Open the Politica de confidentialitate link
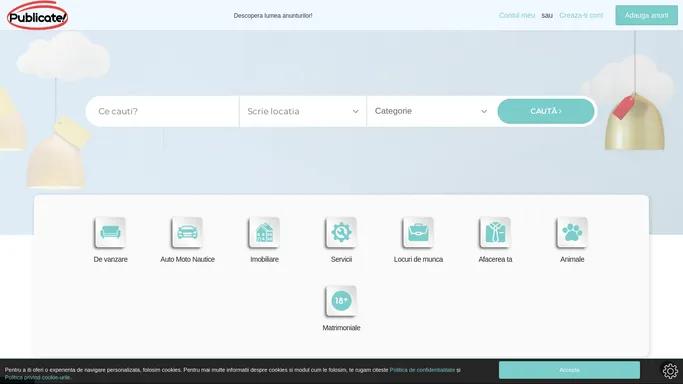The image size is (683, 384). click(422, 370)
